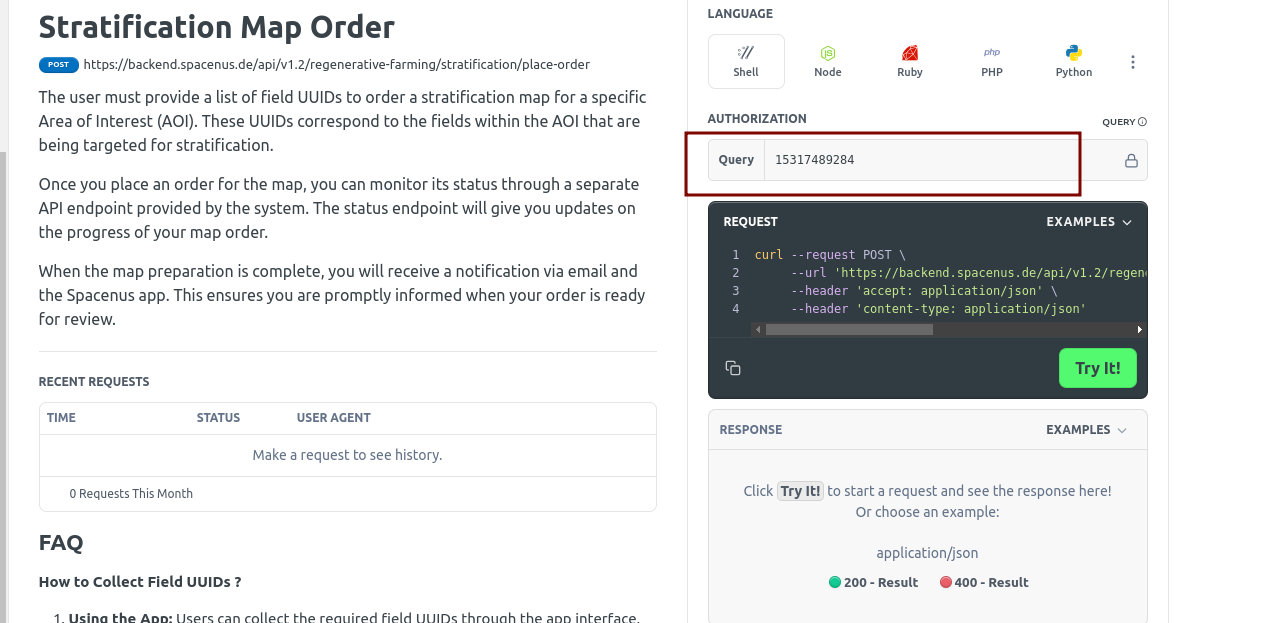The image size is (1279, 623).
Task: Click the place-order endpoint URL
Action: tap(337, 64)
